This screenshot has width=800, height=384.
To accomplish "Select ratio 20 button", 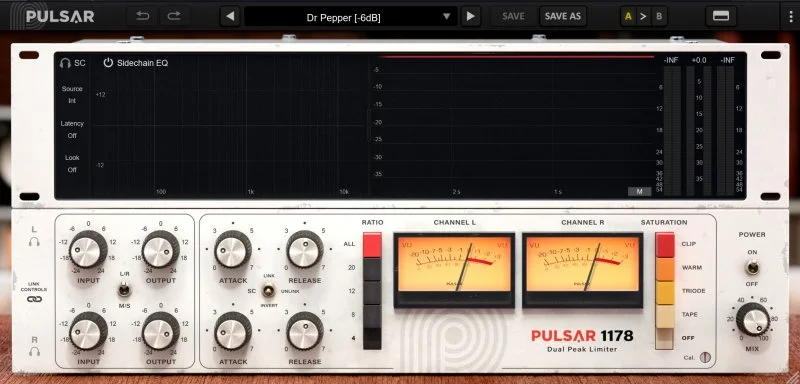I will click(x=372, y=269).
